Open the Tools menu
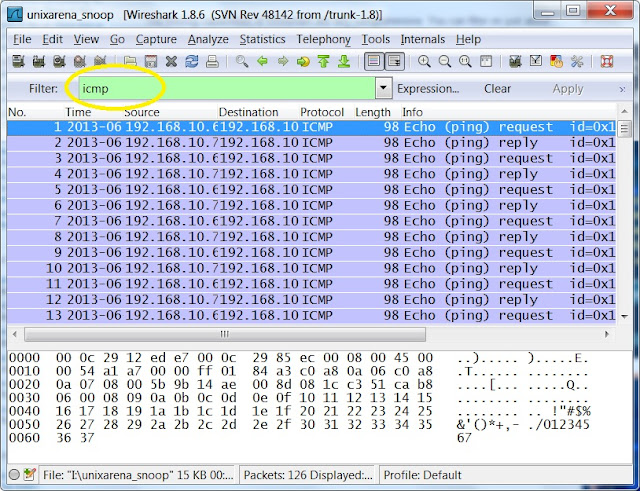 376,39
